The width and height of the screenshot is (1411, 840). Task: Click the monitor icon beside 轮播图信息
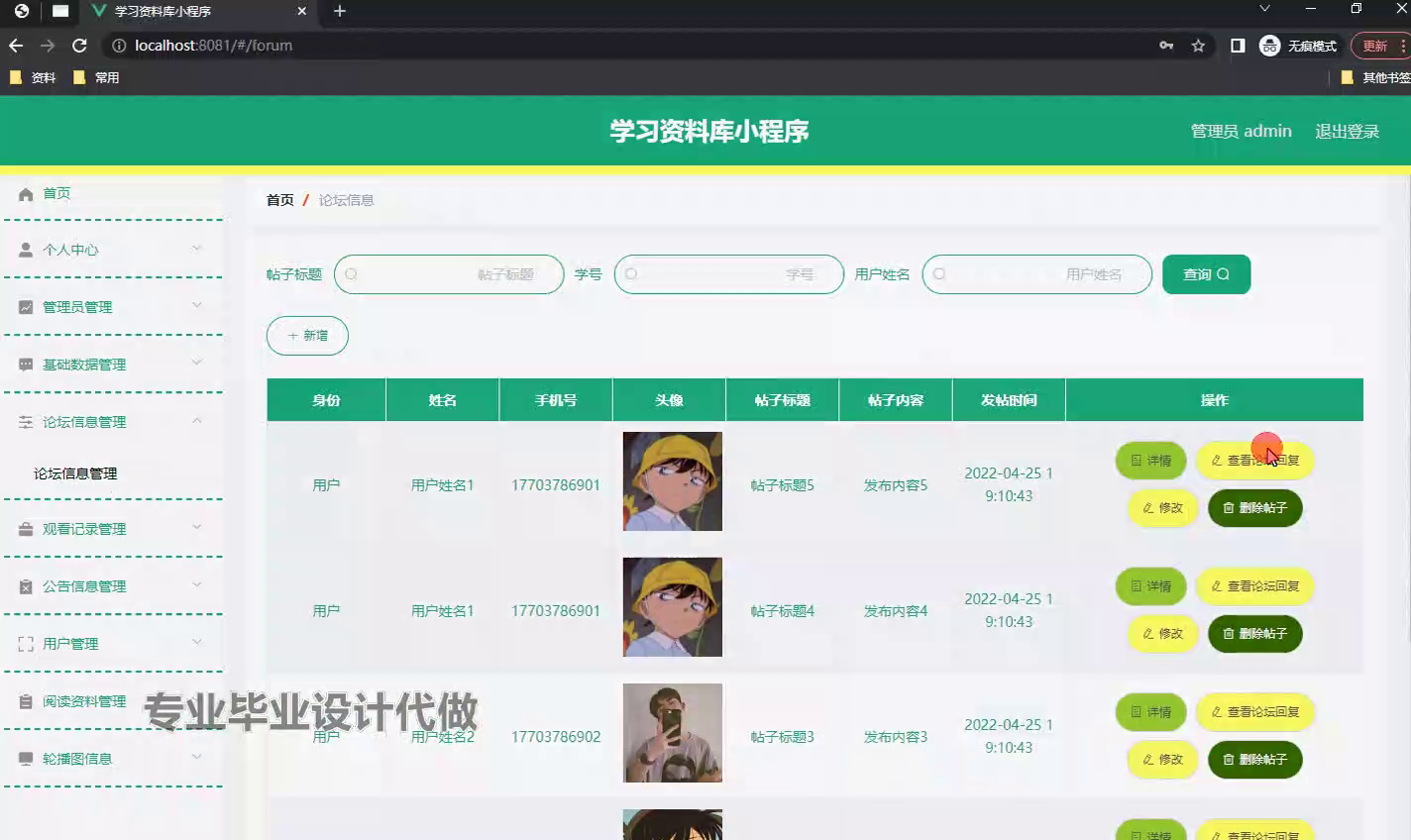[x=26, y=759]
